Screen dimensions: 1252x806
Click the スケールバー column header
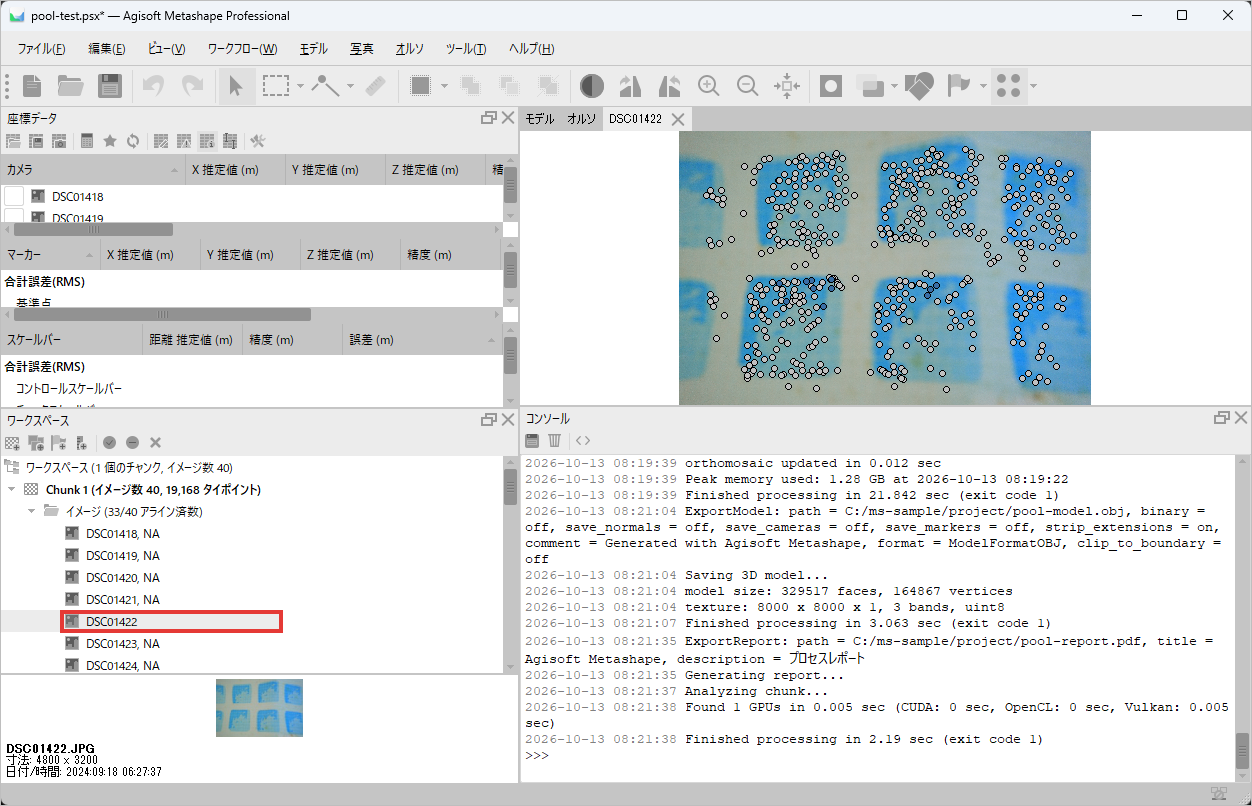(x=72, y=340)
